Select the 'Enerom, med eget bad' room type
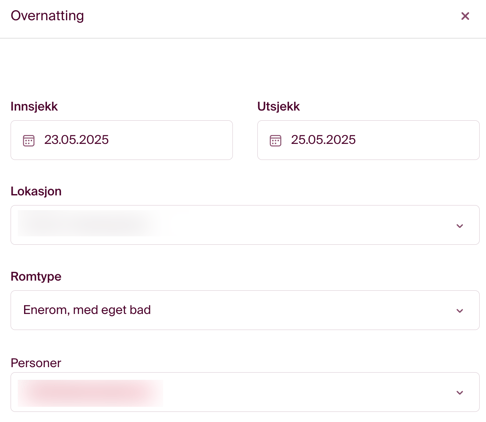This screenshot has height=422, width=486. pyautogui.click(x=87, y=310)
